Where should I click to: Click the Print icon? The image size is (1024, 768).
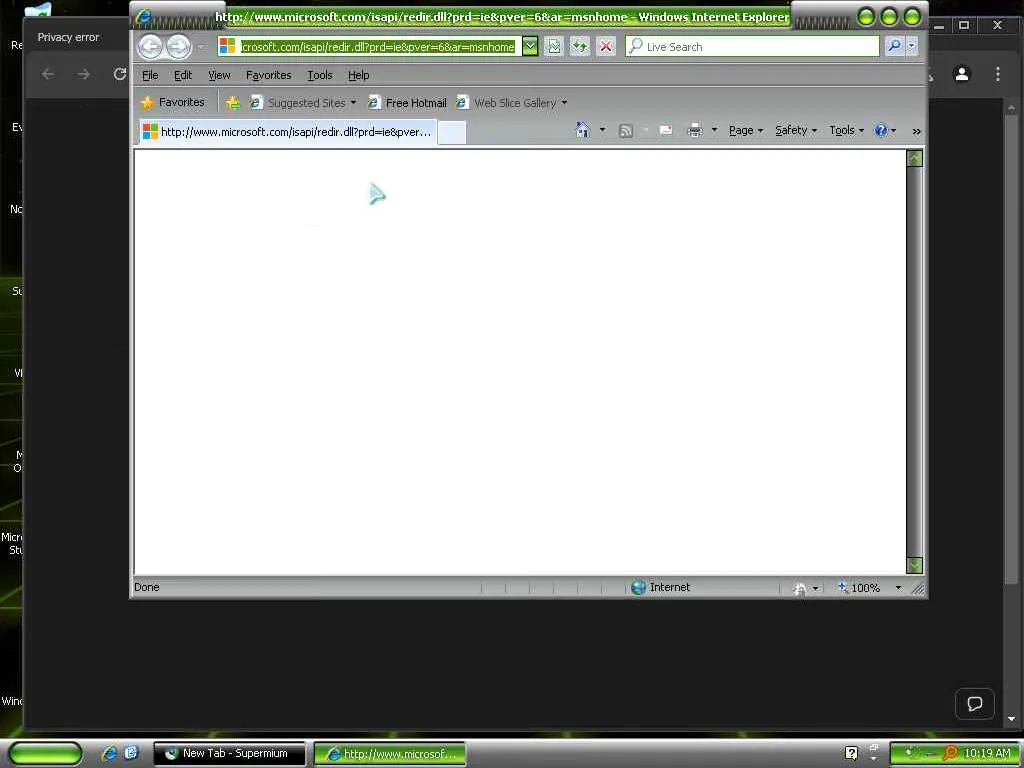coord(695,131)
